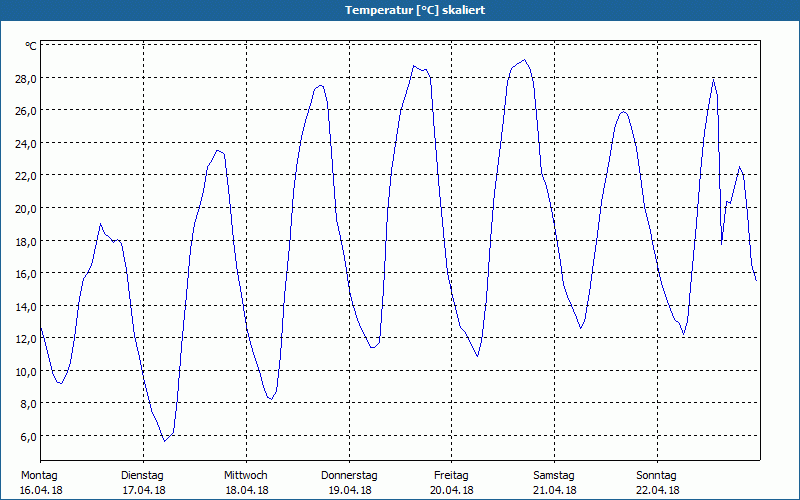Pick the Samstag day label

click(554, 475)
